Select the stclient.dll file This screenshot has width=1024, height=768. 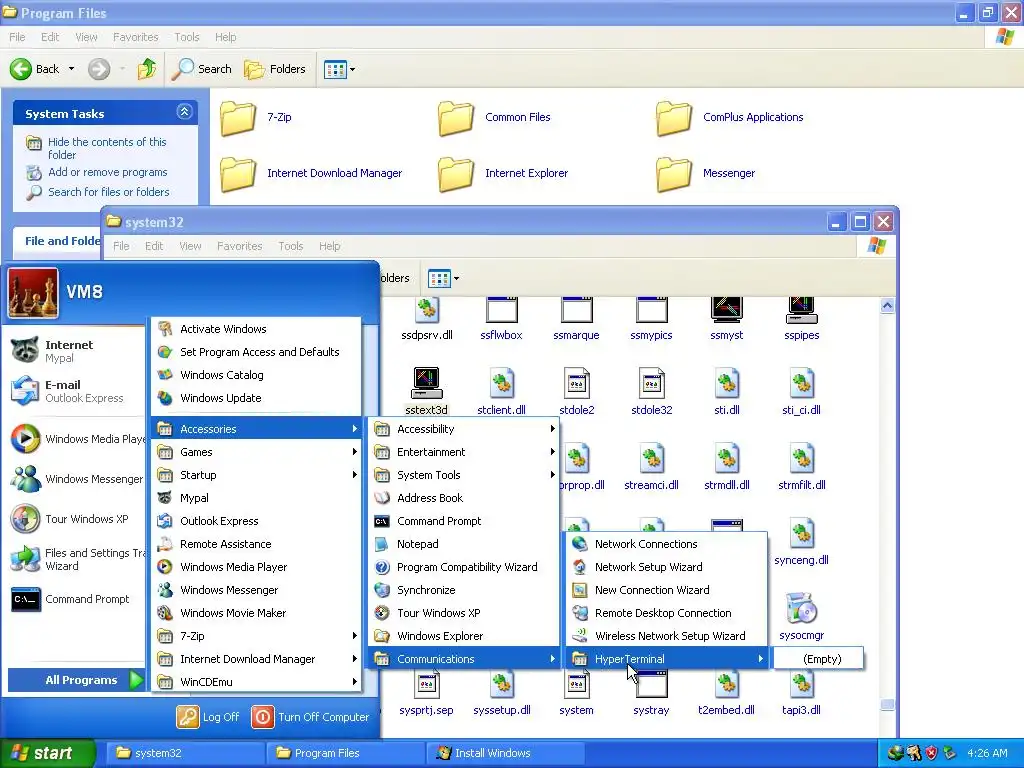[502, 383]
